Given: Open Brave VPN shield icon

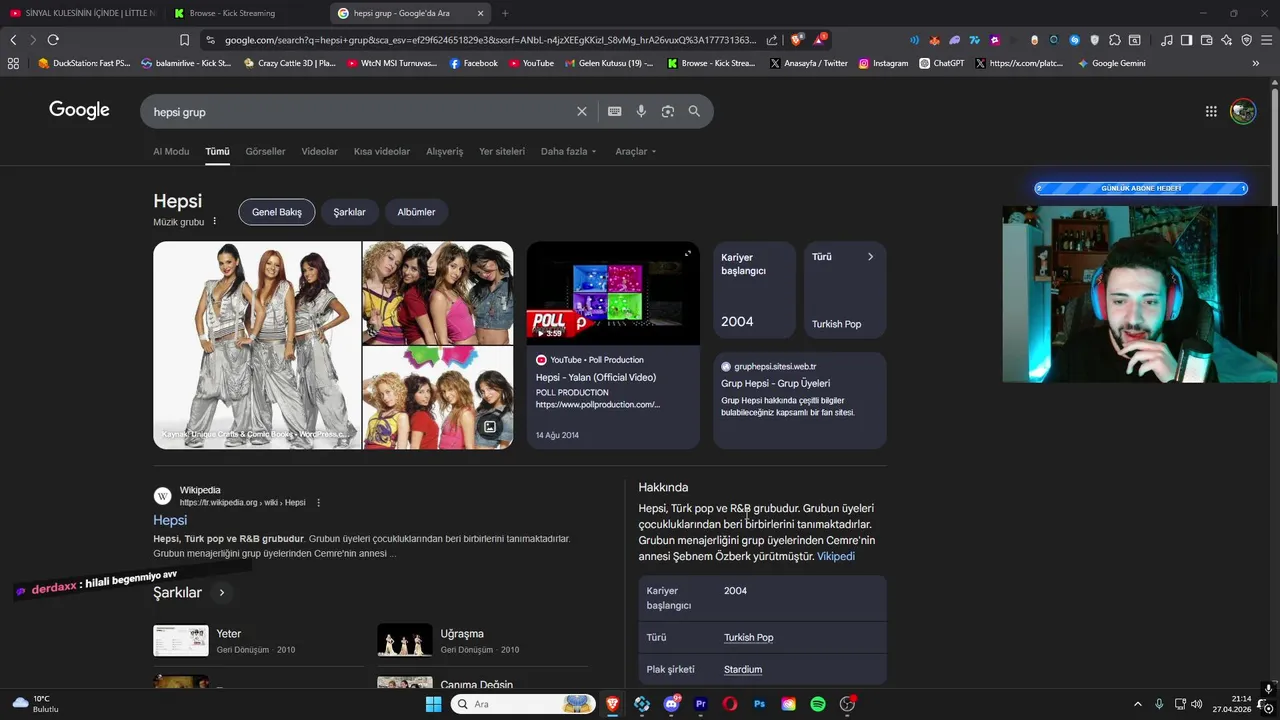Looking at the screenshot, I should click(1246, 40).
